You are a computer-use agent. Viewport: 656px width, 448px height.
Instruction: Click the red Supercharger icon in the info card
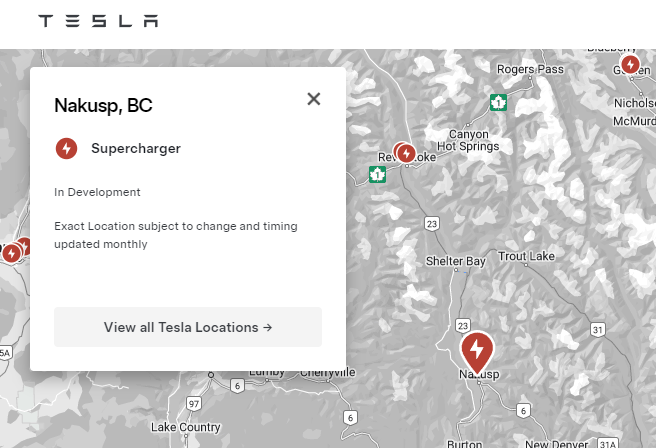pos(67,149)
